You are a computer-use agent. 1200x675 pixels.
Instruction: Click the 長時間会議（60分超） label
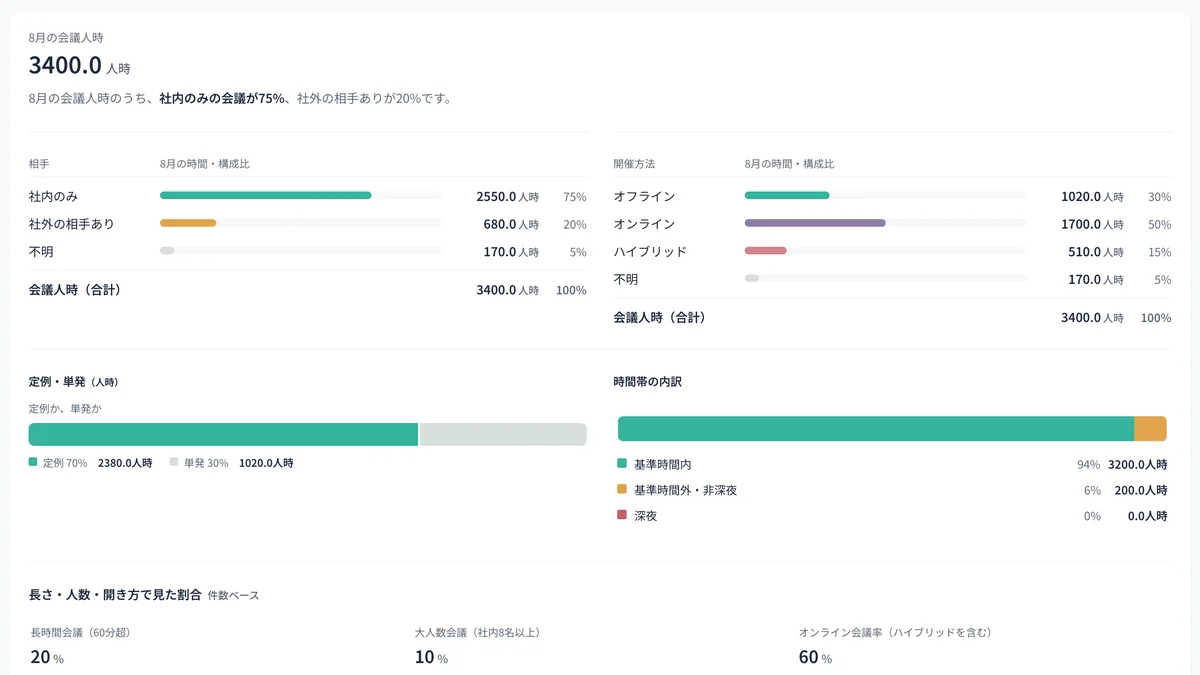click(81, 633)
